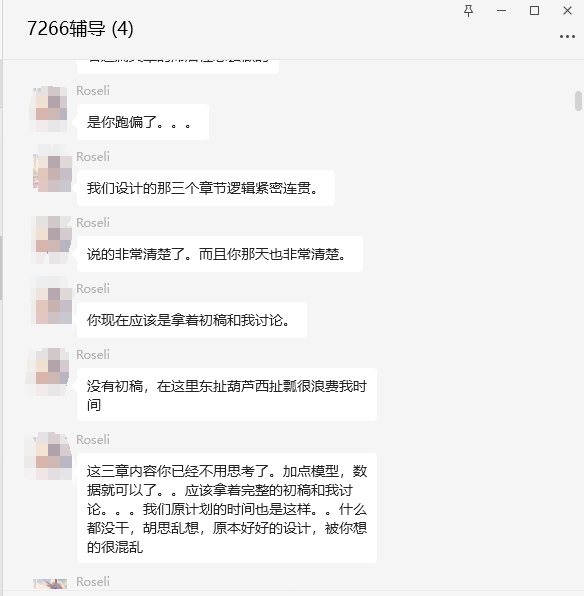The image size is (584, 596).
Task: Click the chat scrollbar thumb
Action: tap(578, 101)
